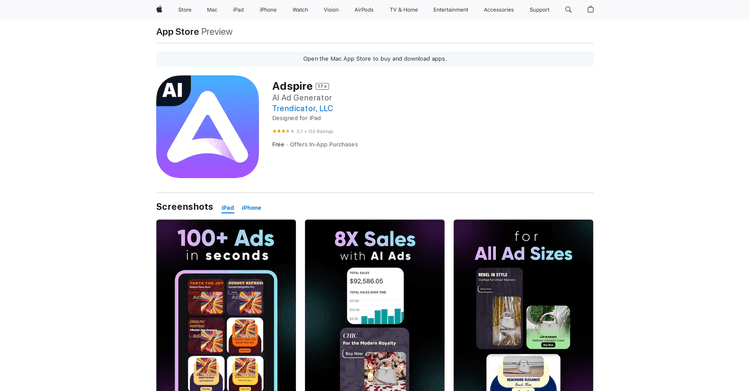This screenshot has height=391, width=750.
Task: Click the 'Offers In-App Purchases' text
Action: (x=324, y=145)
